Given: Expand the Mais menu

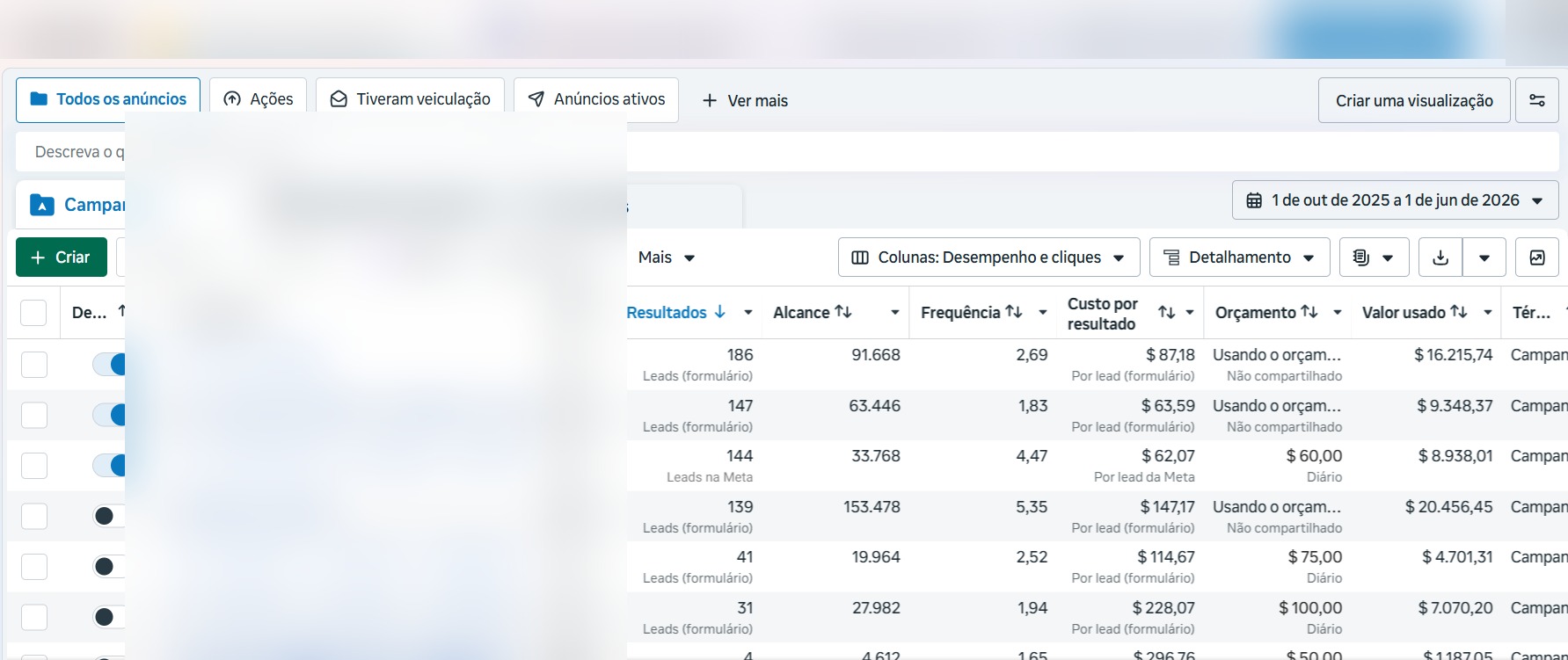Looking at the screenshot, I should click(667, 257).
